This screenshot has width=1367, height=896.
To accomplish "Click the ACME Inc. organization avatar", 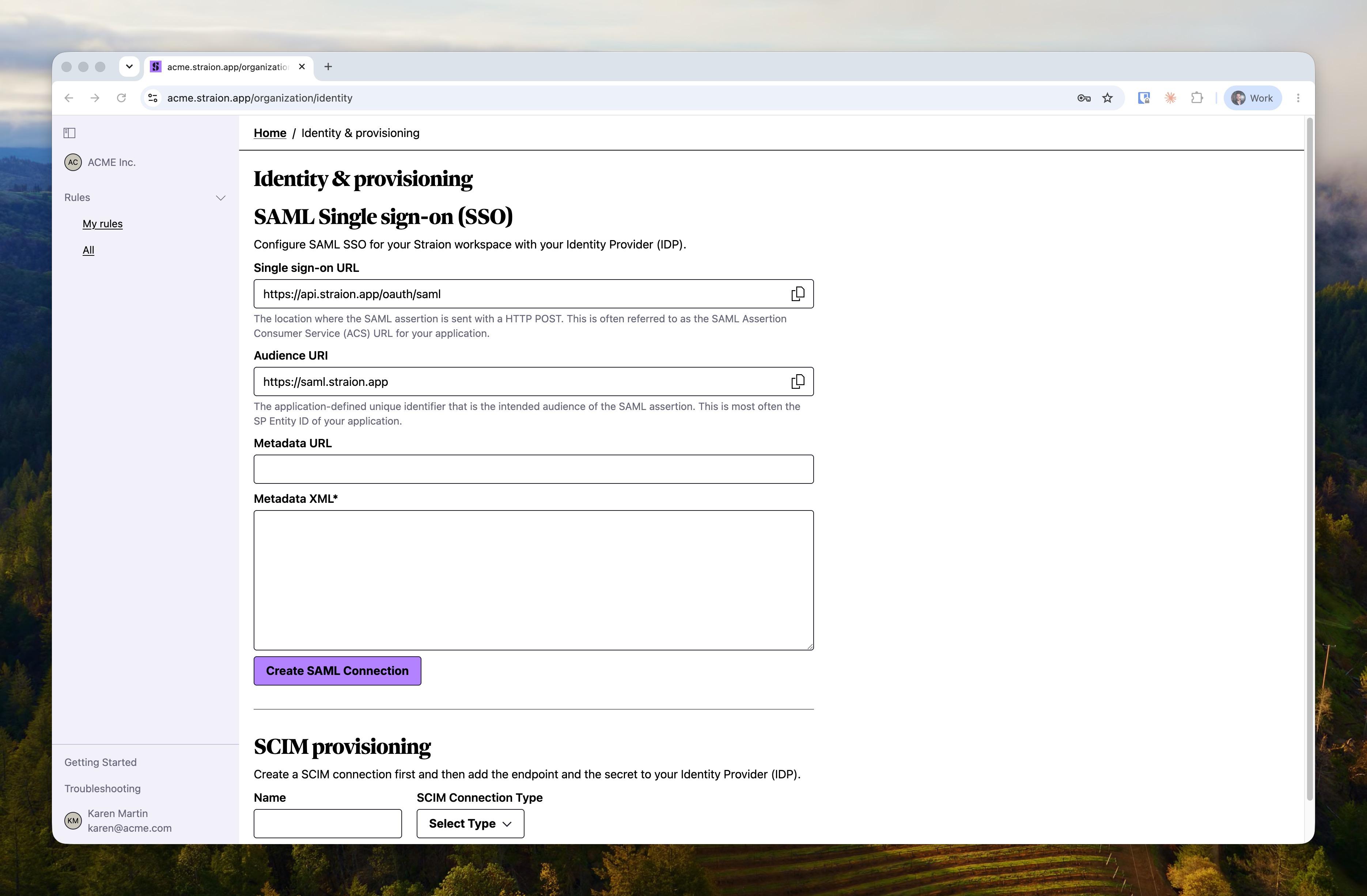I will 73,163.
